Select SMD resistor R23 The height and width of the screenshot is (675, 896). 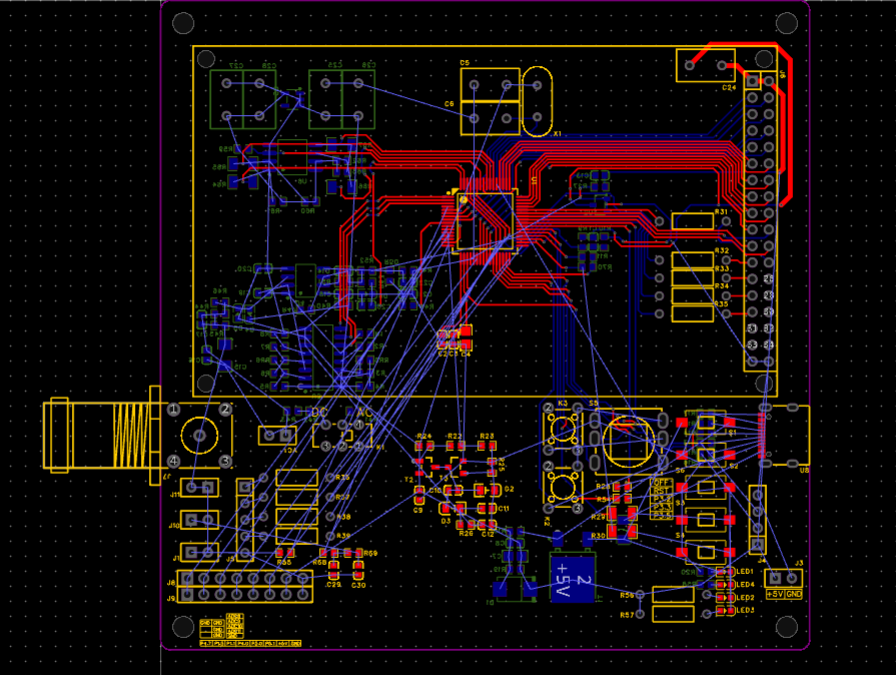pos(487,446)
